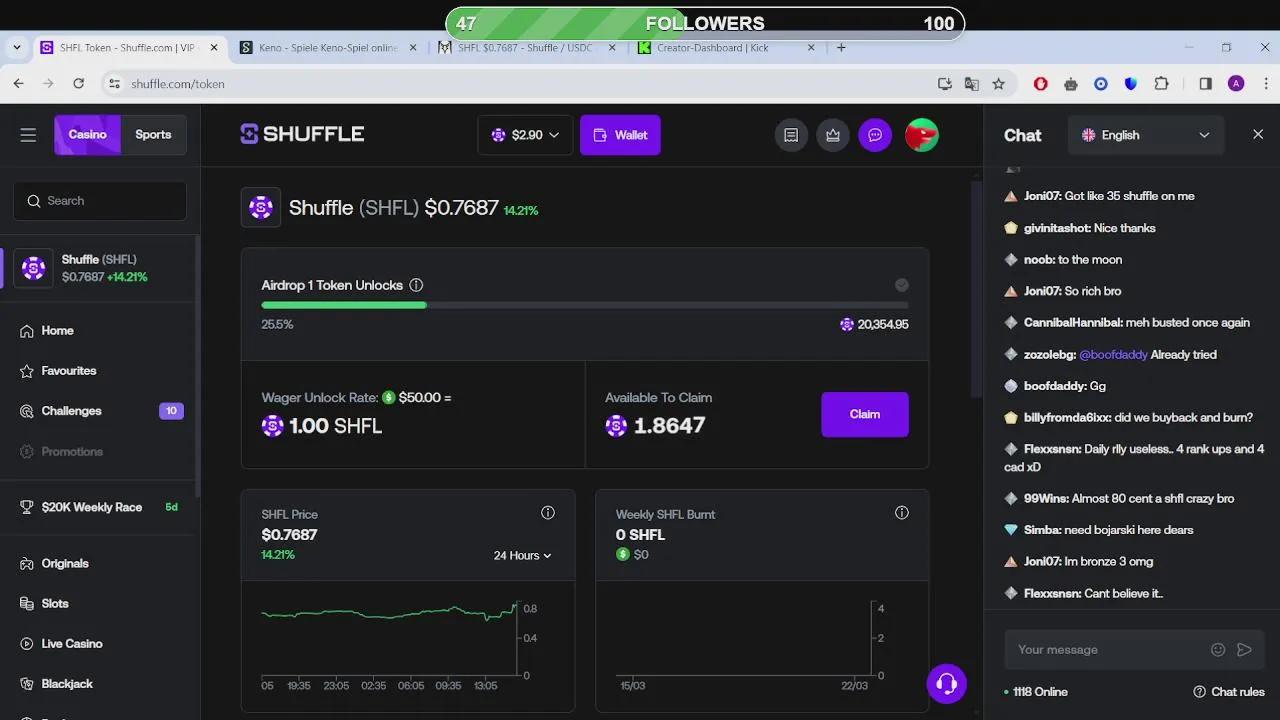Viewport: 1280px width, 720px height.
Task: Claim the available SHFL tokens
Action: 865,414
